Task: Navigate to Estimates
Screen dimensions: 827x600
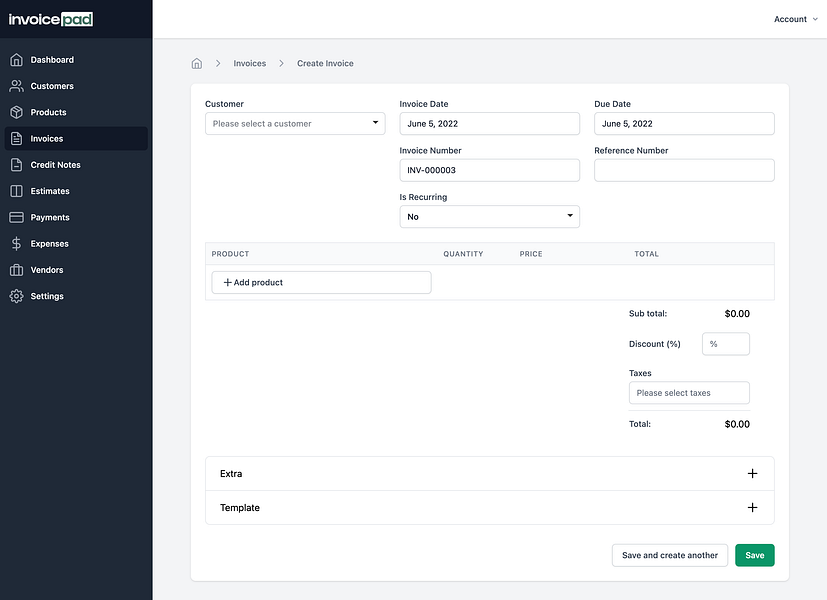Action: 76,191
